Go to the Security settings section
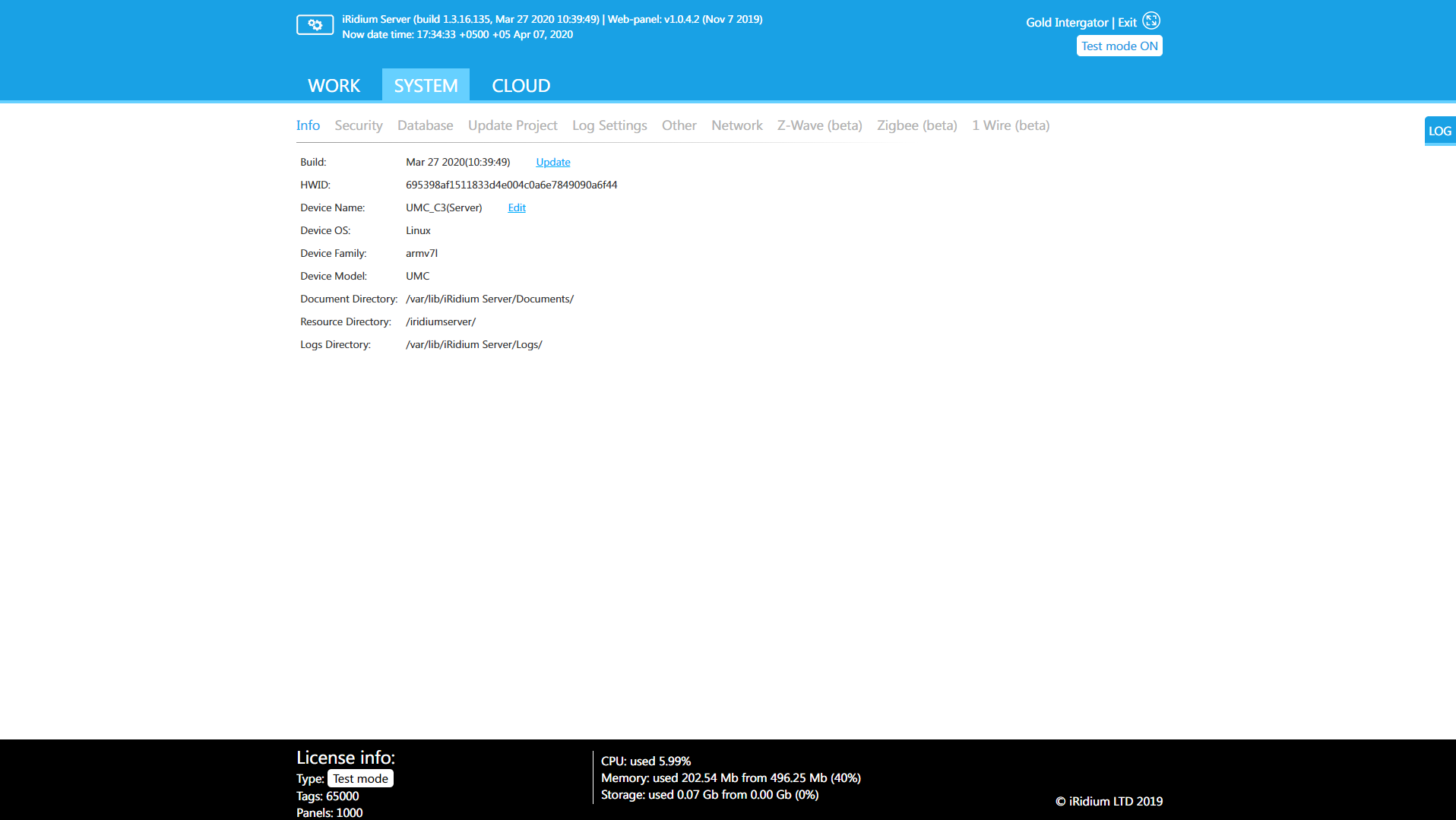1456x820 pixels. pos(358,125)
